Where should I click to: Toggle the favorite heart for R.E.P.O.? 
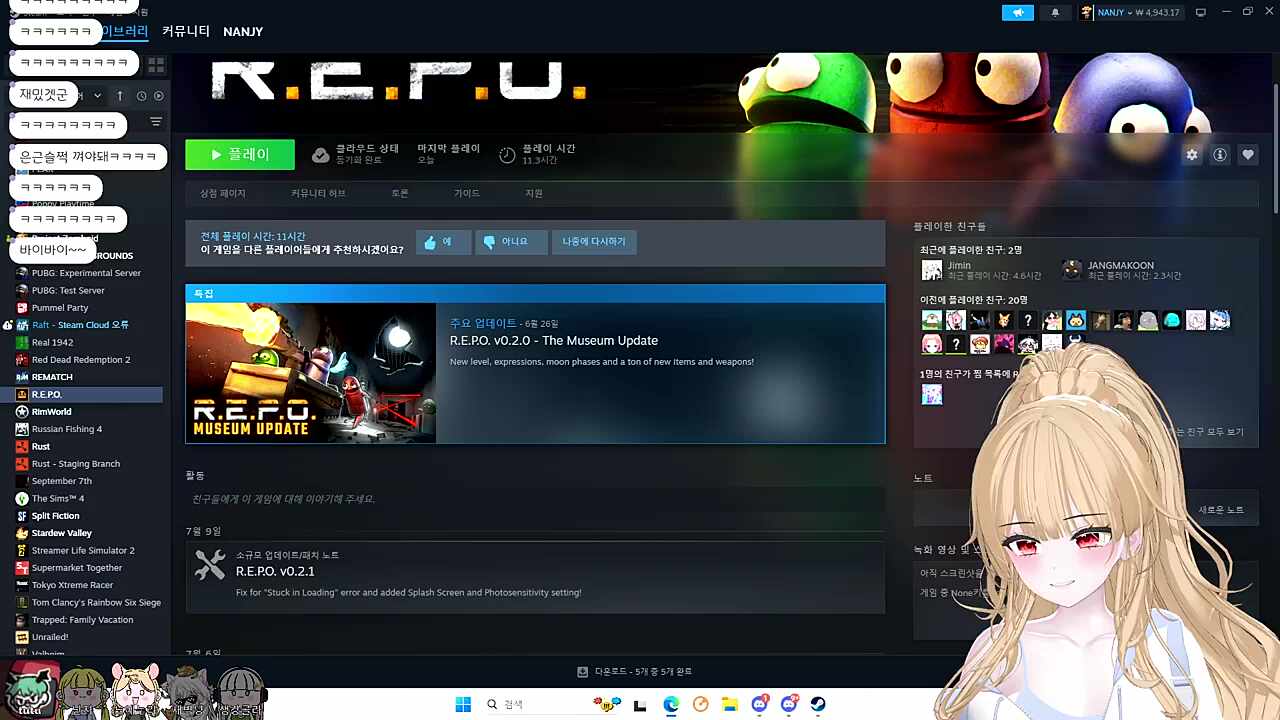coord(1248,155)
